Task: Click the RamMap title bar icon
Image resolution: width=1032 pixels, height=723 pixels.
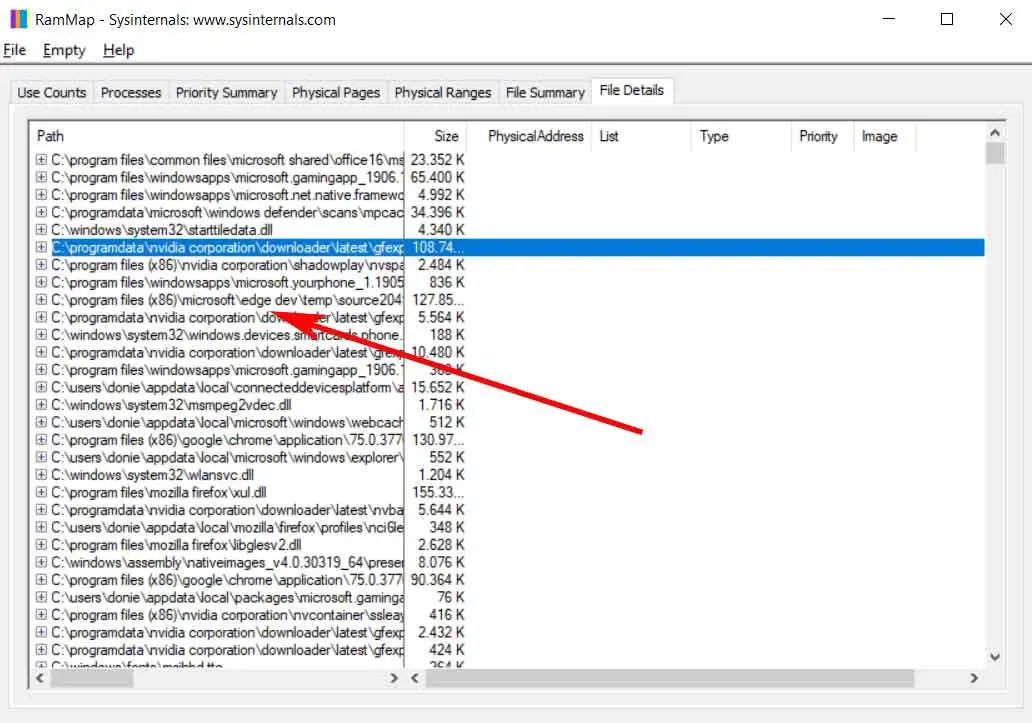Action: click(x=19, y=19)
